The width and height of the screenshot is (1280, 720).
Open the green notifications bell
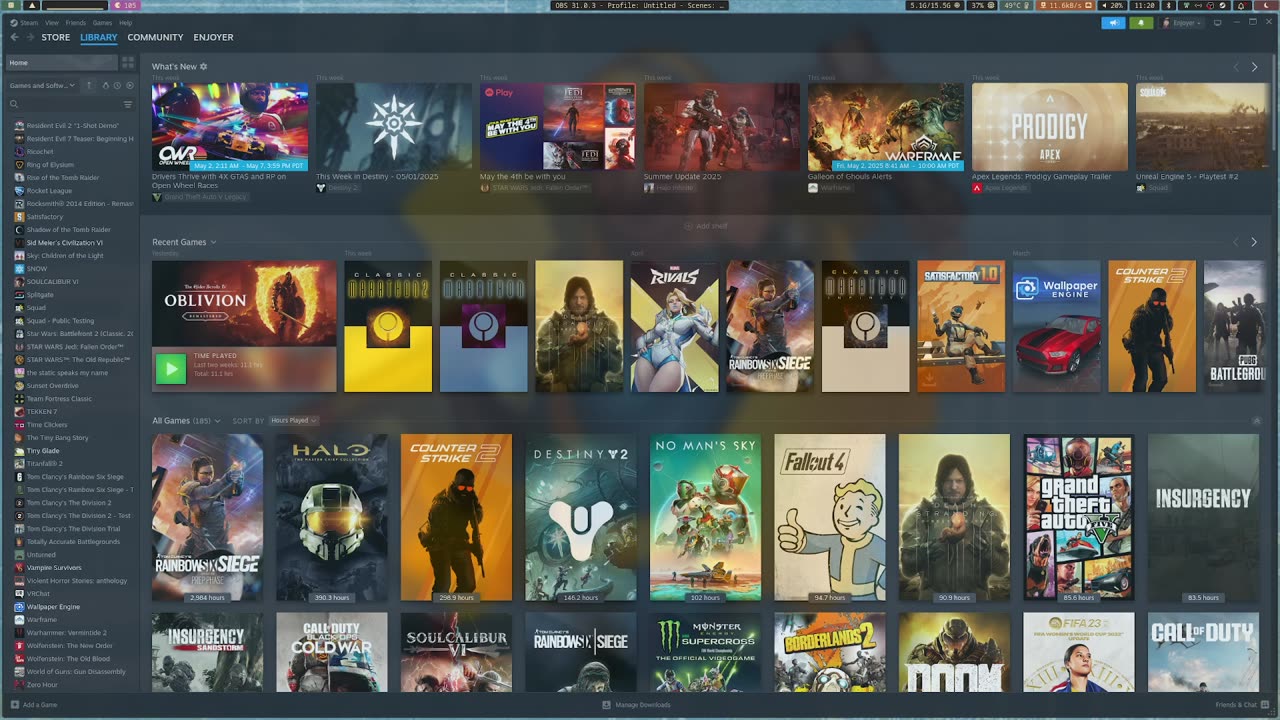coord(1141,23)
